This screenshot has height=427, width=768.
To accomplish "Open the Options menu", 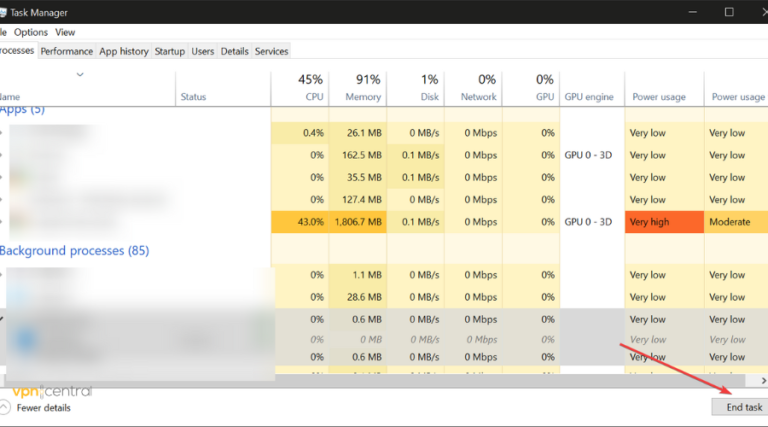I will tap(31, 32).
